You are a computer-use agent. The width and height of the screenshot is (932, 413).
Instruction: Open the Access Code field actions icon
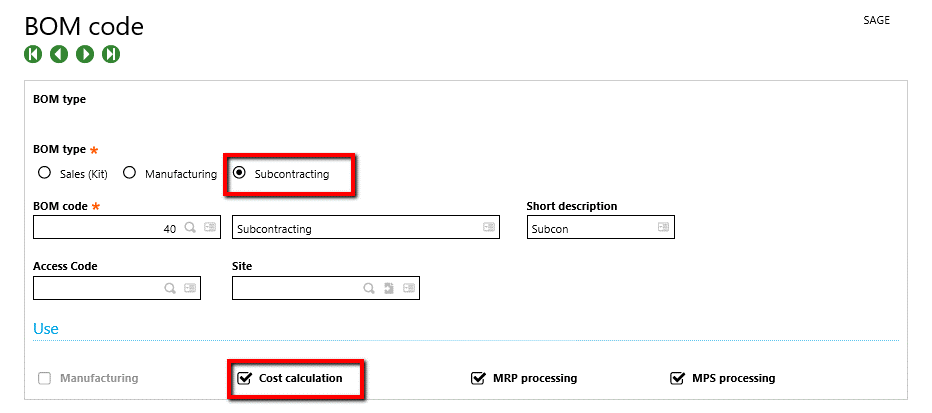pyautogui.click(x=190, y=289)
